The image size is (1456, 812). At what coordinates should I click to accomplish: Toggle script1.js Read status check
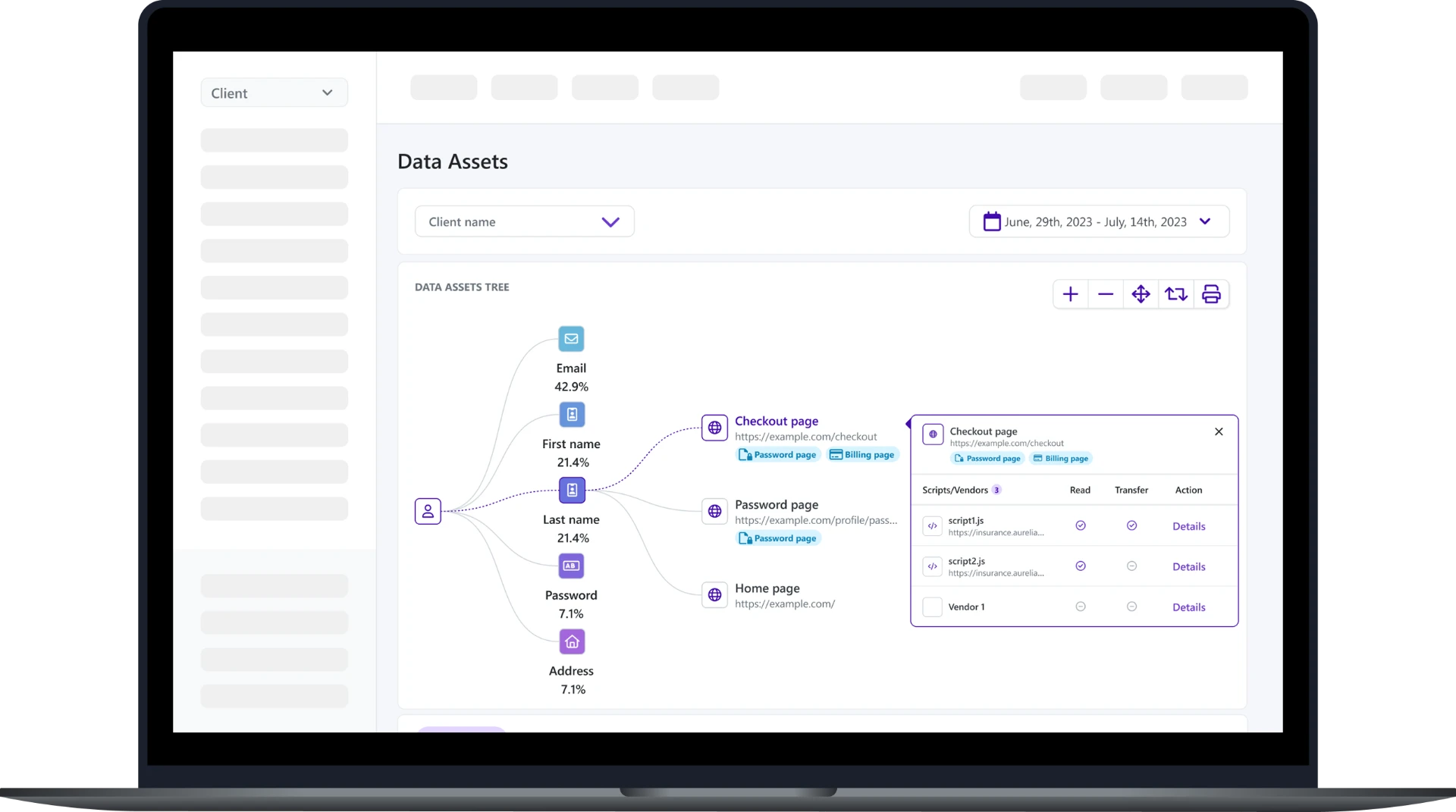[x=1081, y=525]
